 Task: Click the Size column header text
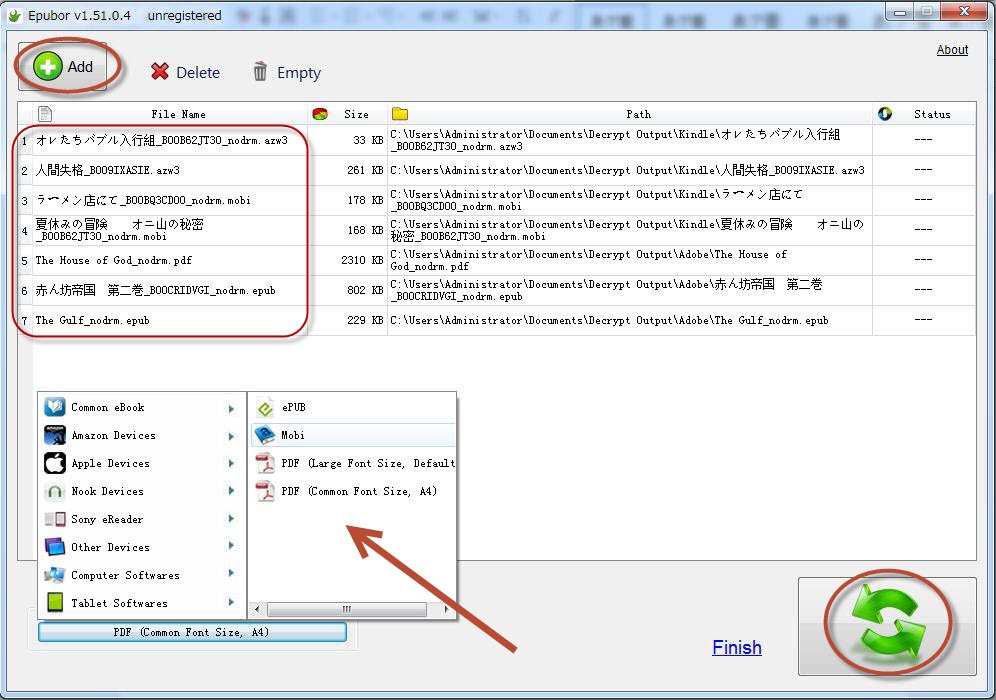356,114
